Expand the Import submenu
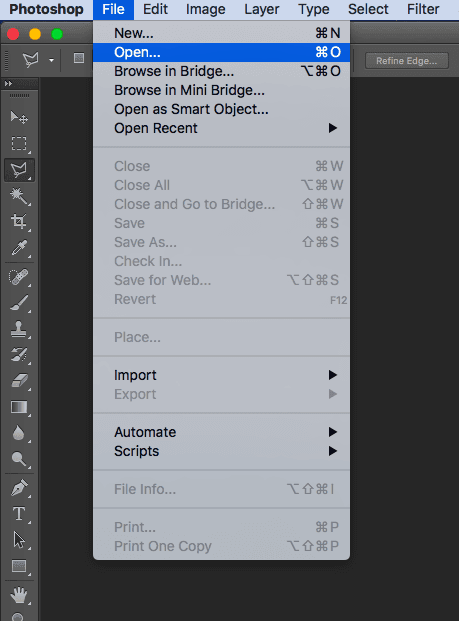 [x=221, y=375]
